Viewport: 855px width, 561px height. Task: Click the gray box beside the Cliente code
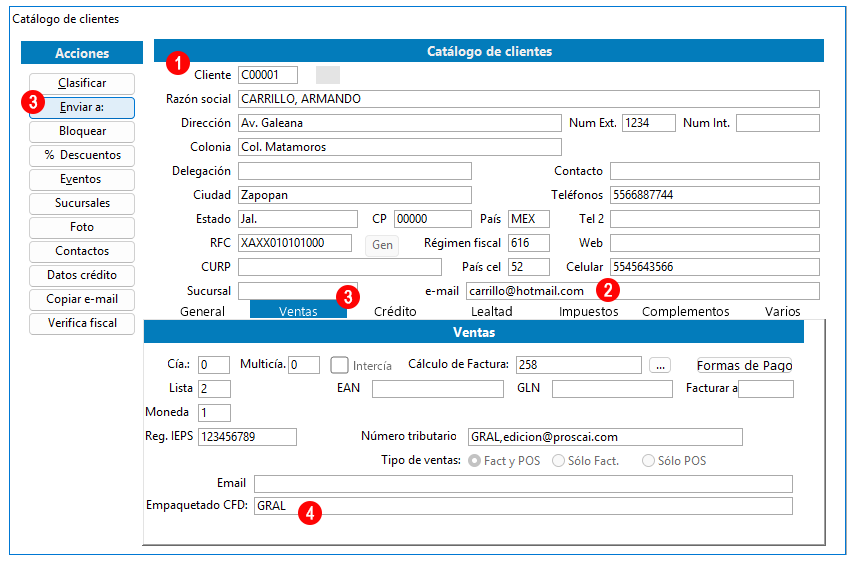pyautogui.click(x=328, y=75)
